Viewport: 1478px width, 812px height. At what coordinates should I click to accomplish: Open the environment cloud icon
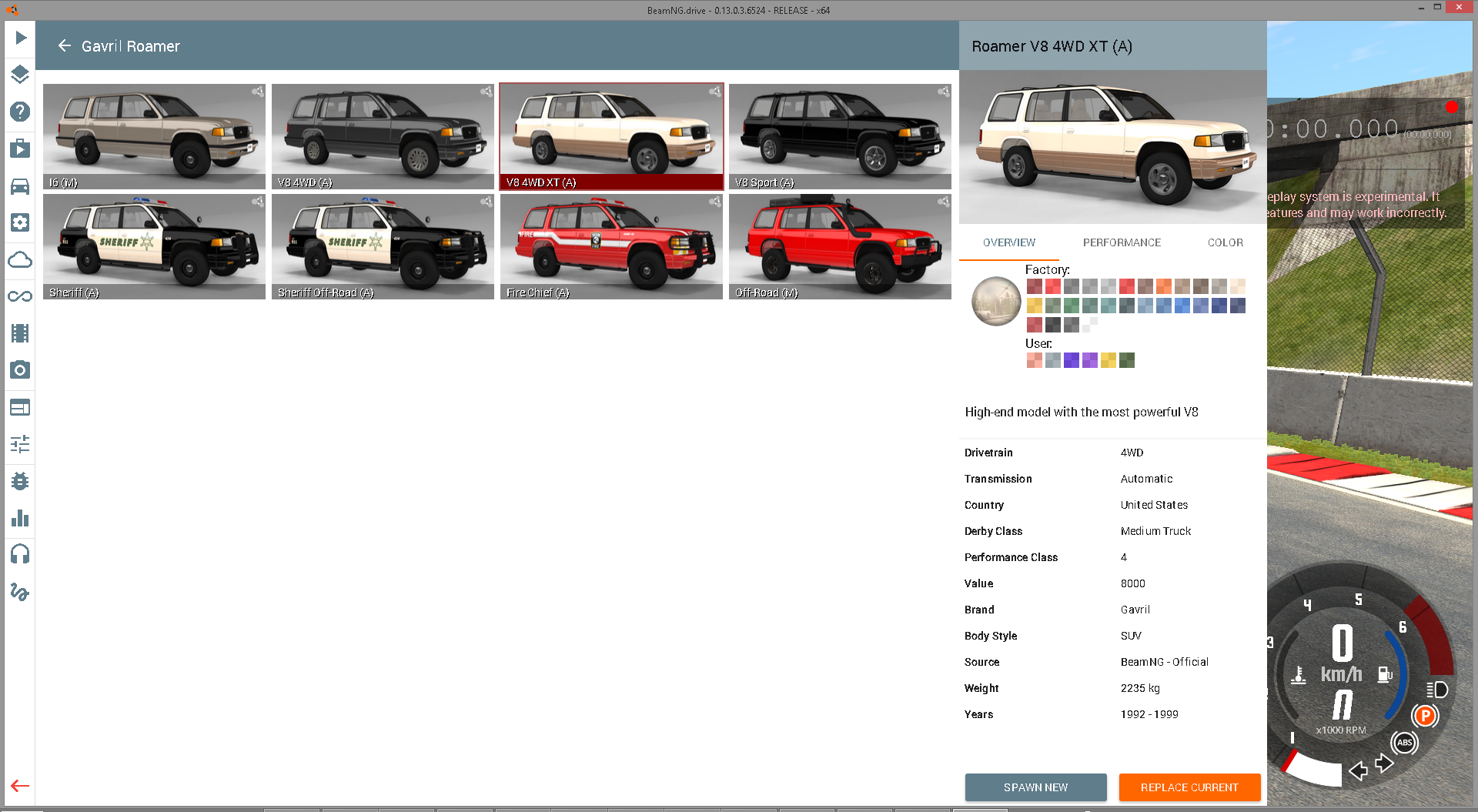[20, 259]
